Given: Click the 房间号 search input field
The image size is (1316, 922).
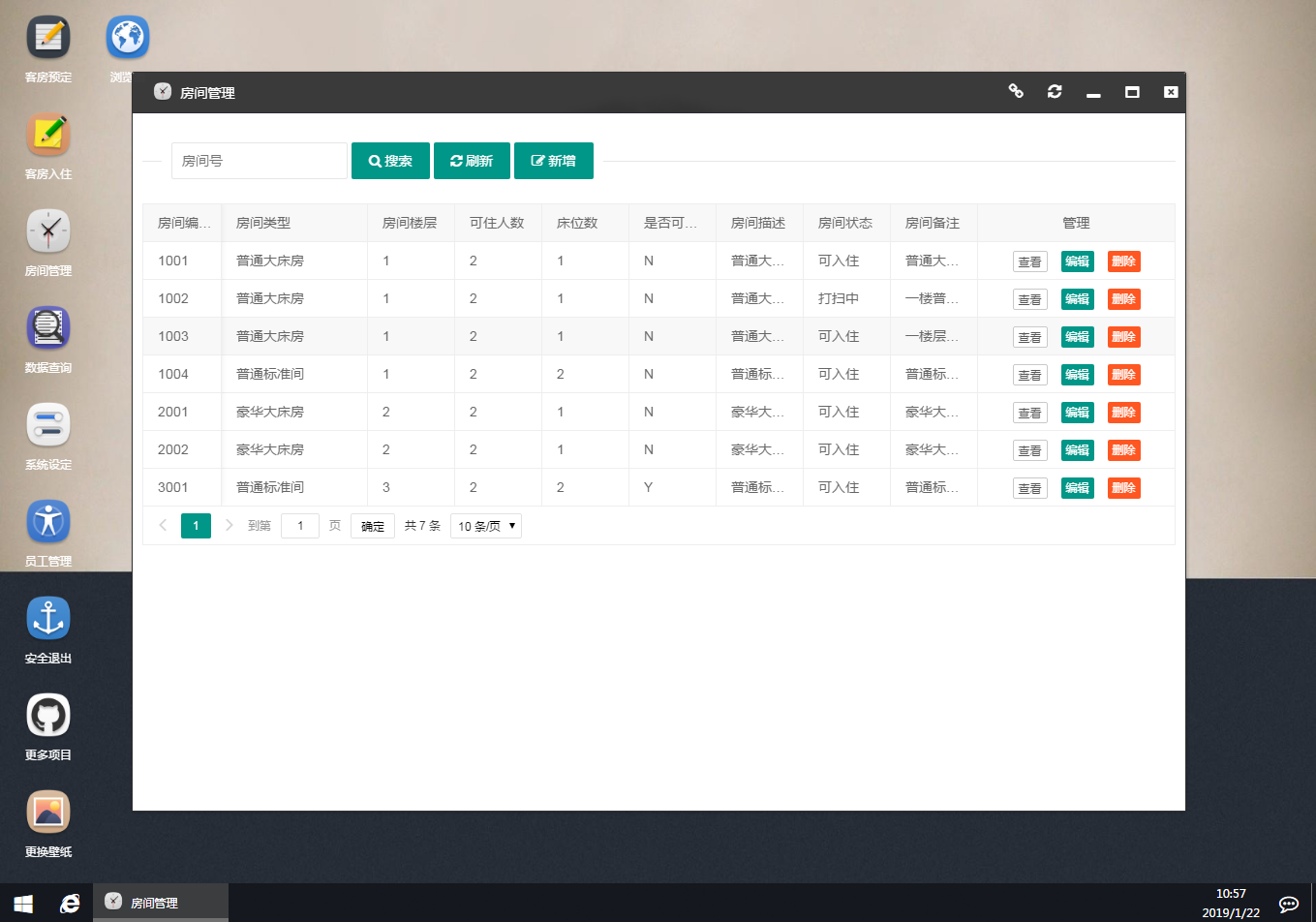Looking at the screenshot, I should coord(259,160).
